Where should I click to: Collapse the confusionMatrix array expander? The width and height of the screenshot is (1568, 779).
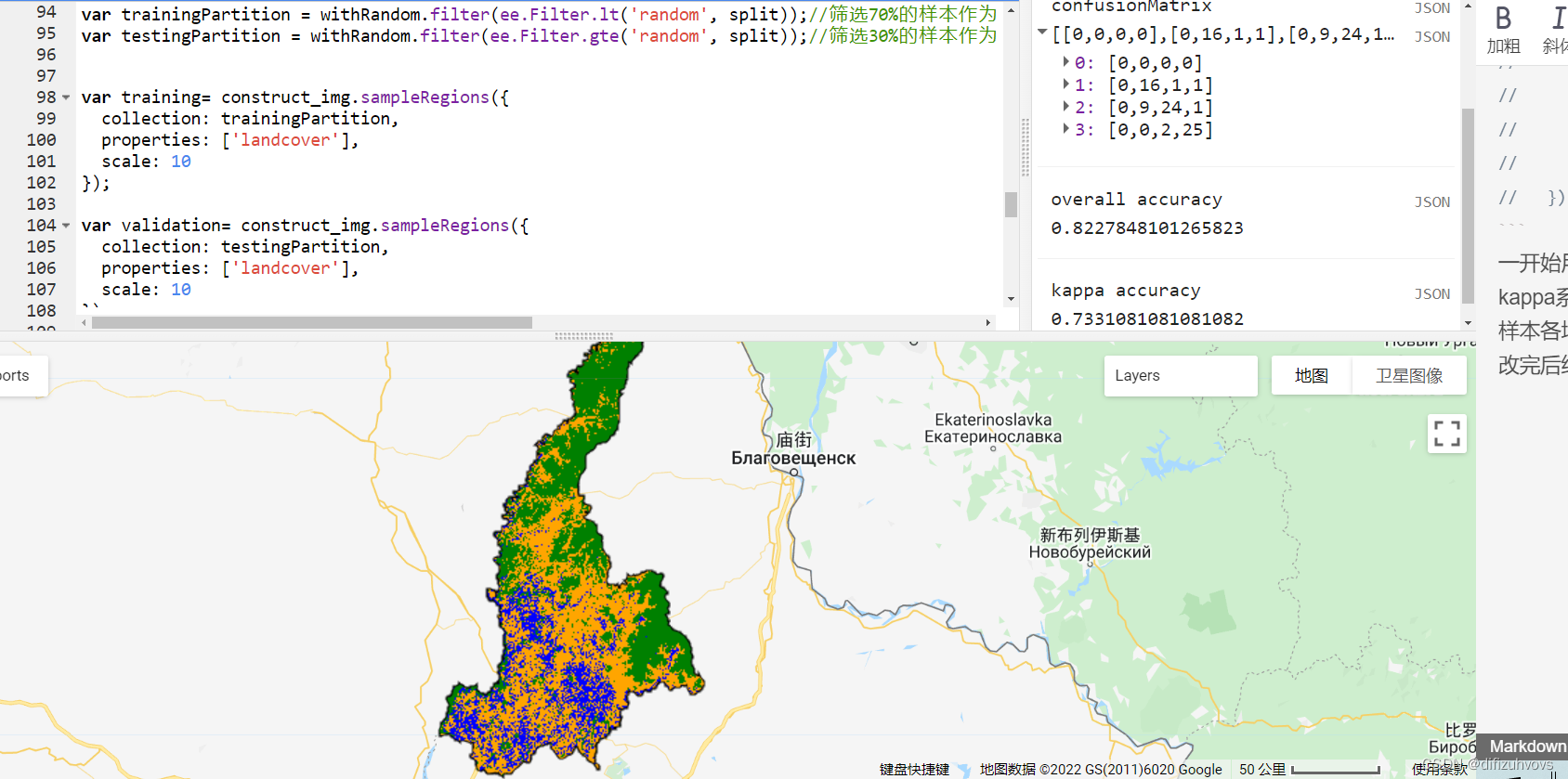click(1042, 32)
